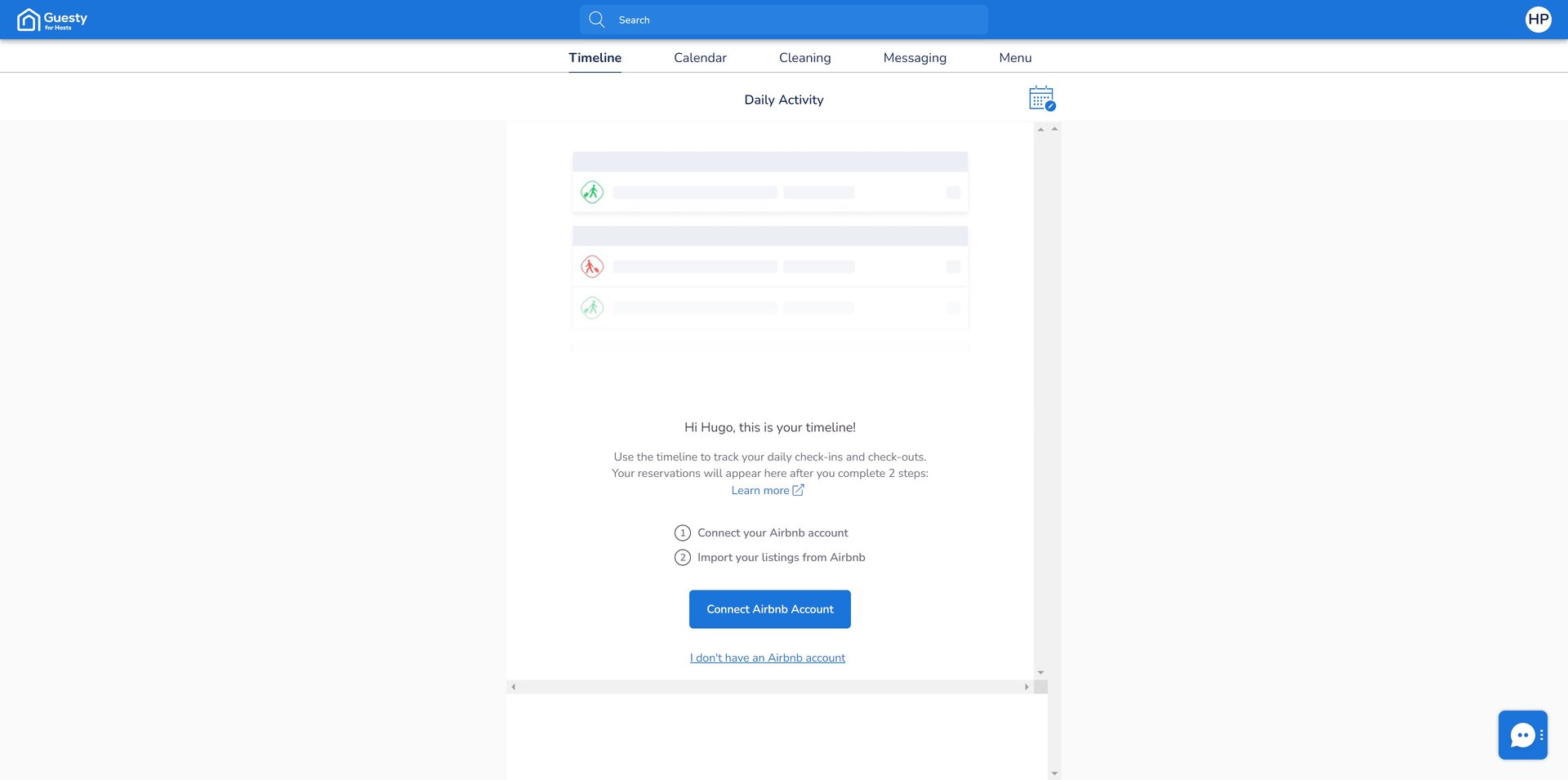Screen dimensions: 1568x780
Task: Click the Guesty for Hosts logo
Action: (x=52, y=20)
